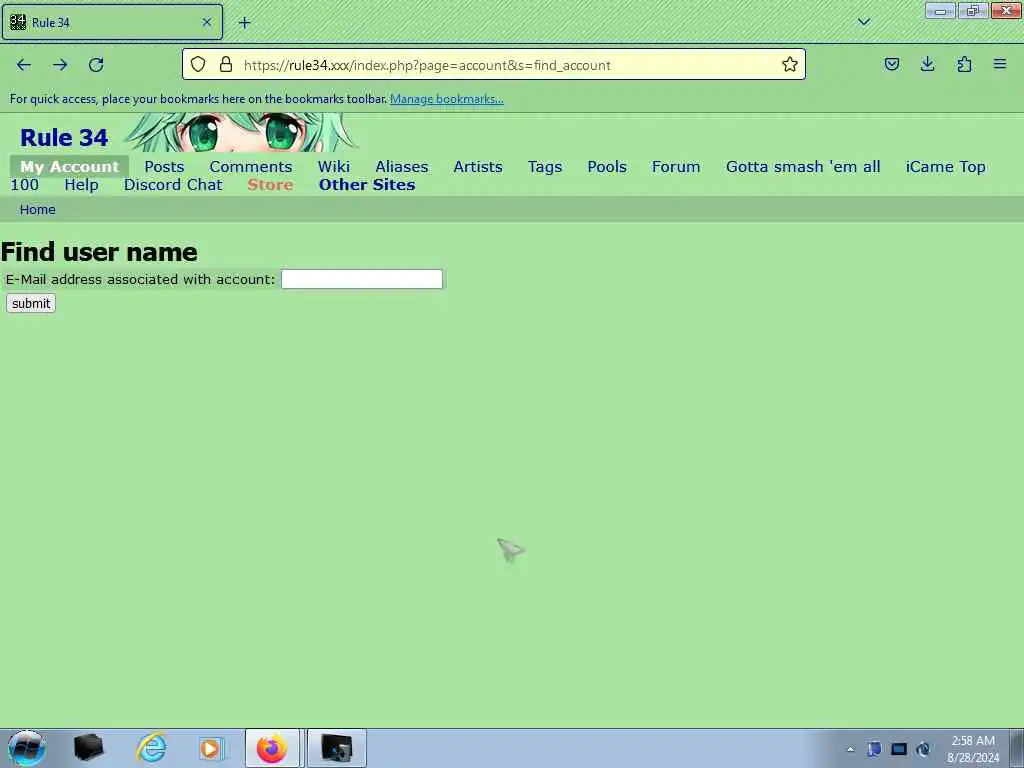This screenshot has width=1024, height=768.
Task: Open the My Account menu item
Action: point(69,167)
